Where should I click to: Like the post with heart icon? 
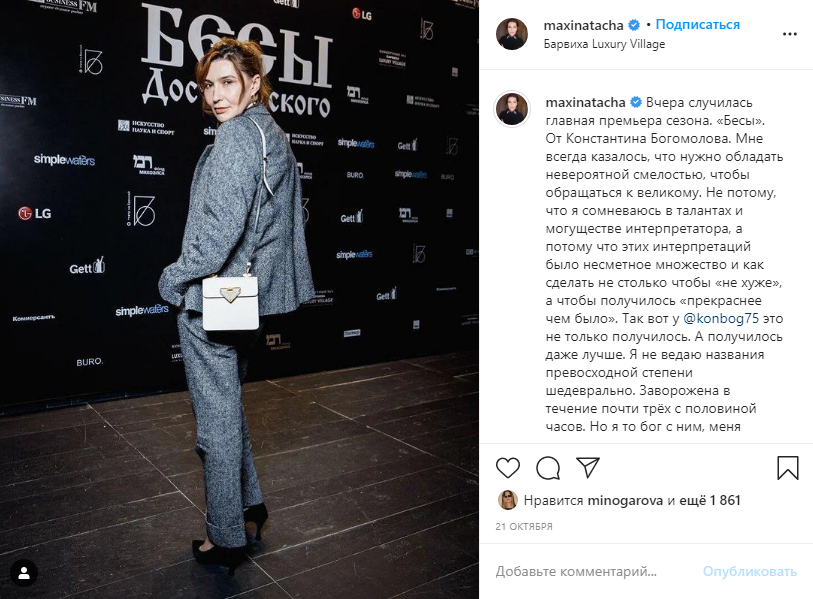508,468
